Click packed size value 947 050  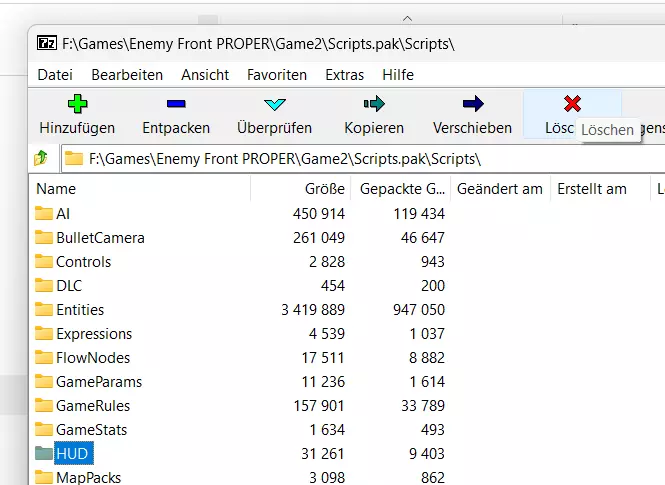(419, 310)
